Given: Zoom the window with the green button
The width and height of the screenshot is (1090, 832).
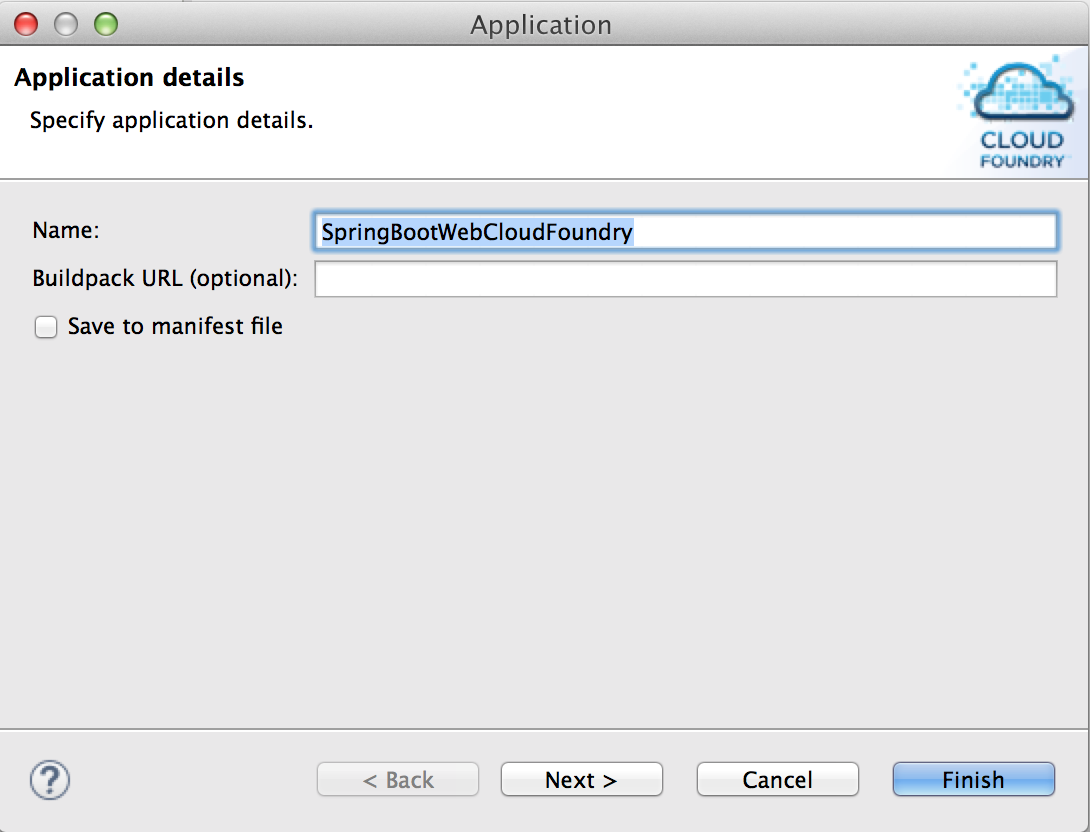Looking at the screenshot, I should click(x=105, y=24).
